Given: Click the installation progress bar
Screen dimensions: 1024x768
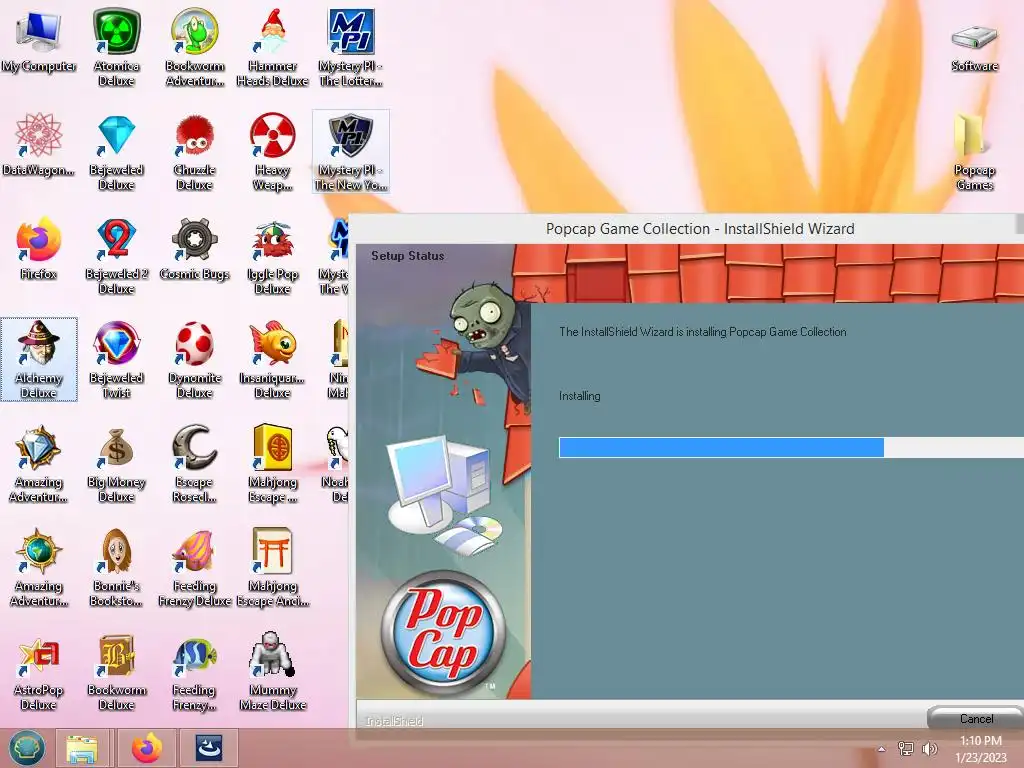Looking at the screenshot, I should click(x=791, y=447).
